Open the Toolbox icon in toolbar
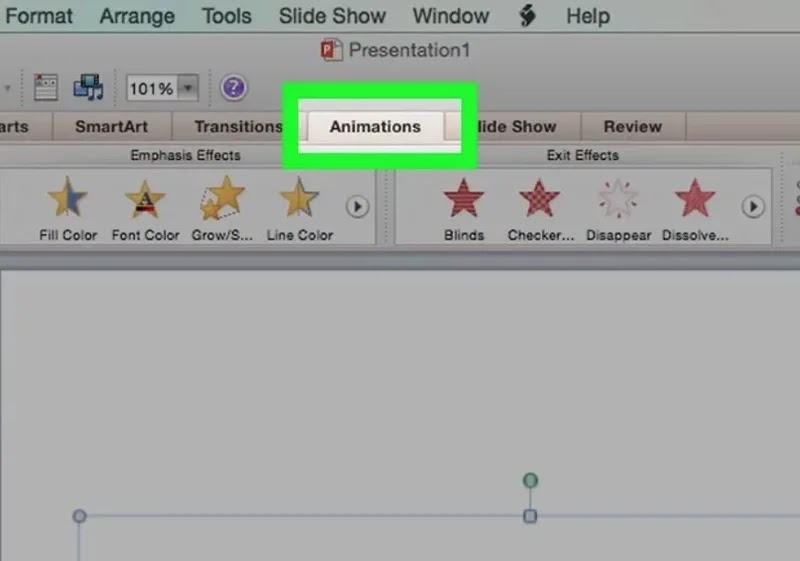 click(45, 87)
